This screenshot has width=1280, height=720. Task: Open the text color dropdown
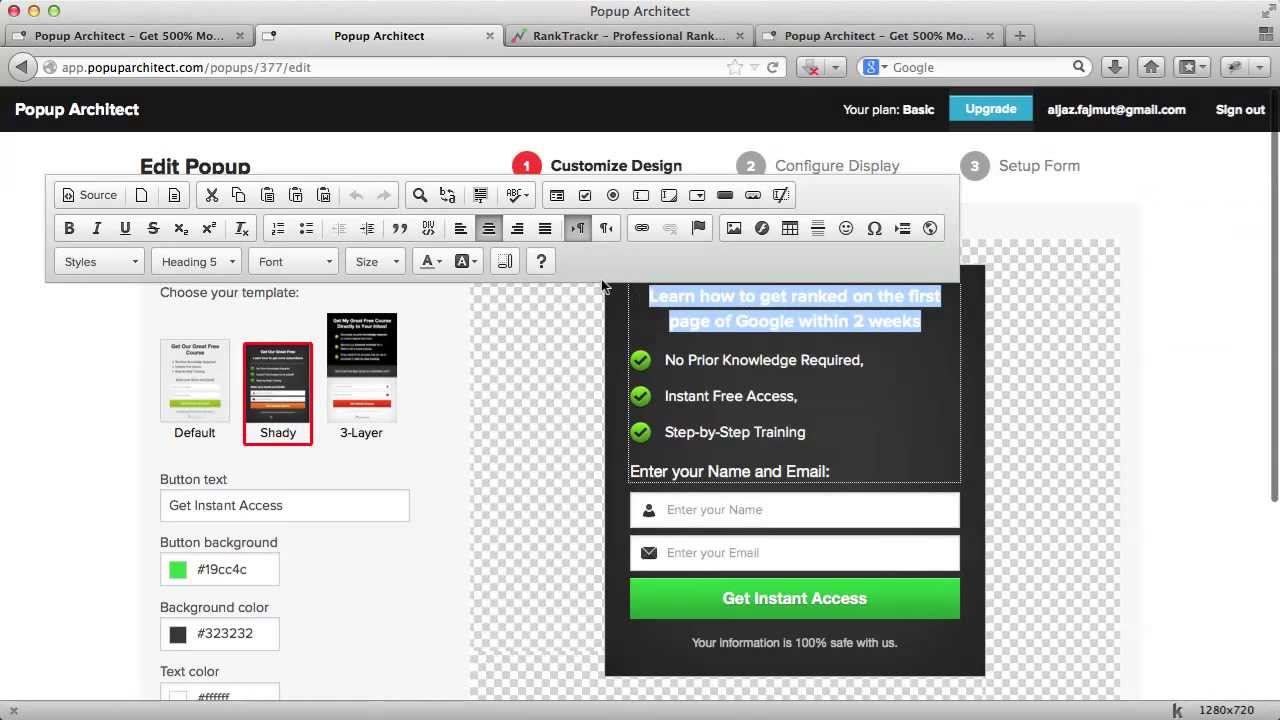pyautogui.click(x=431, y=262)
